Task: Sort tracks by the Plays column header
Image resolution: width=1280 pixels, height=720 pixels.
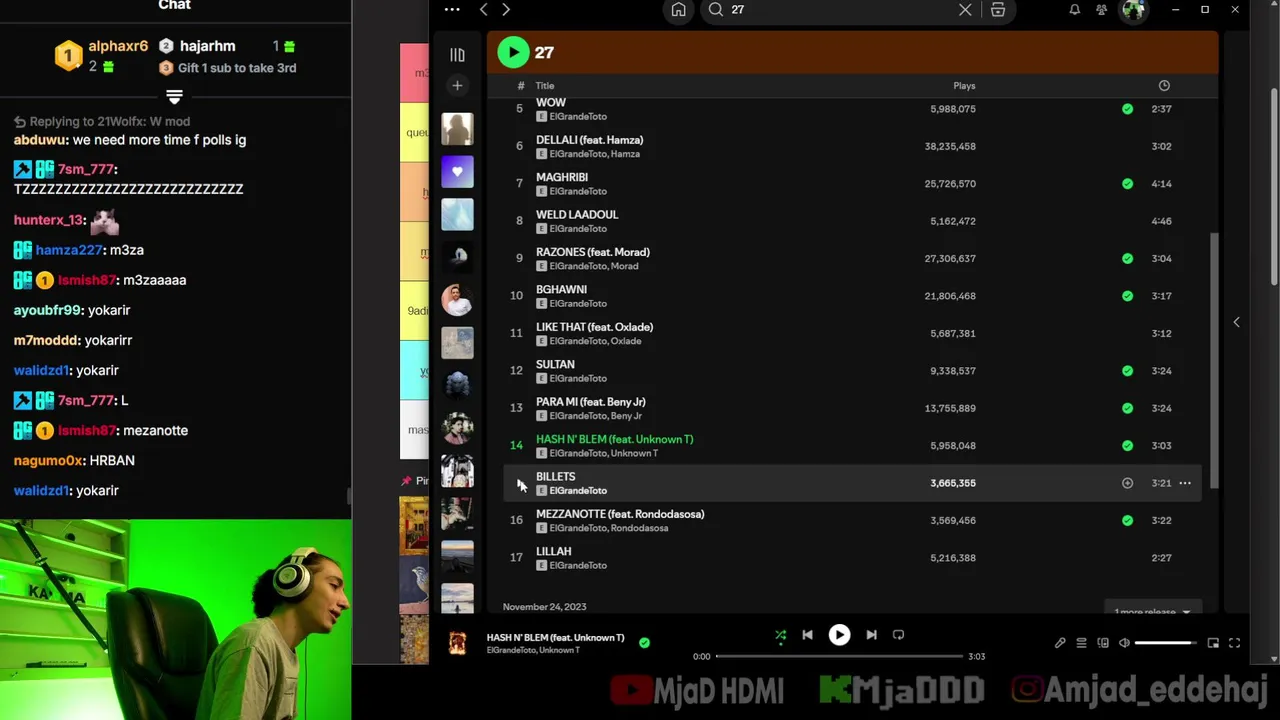Action: [x=964, y=86]
